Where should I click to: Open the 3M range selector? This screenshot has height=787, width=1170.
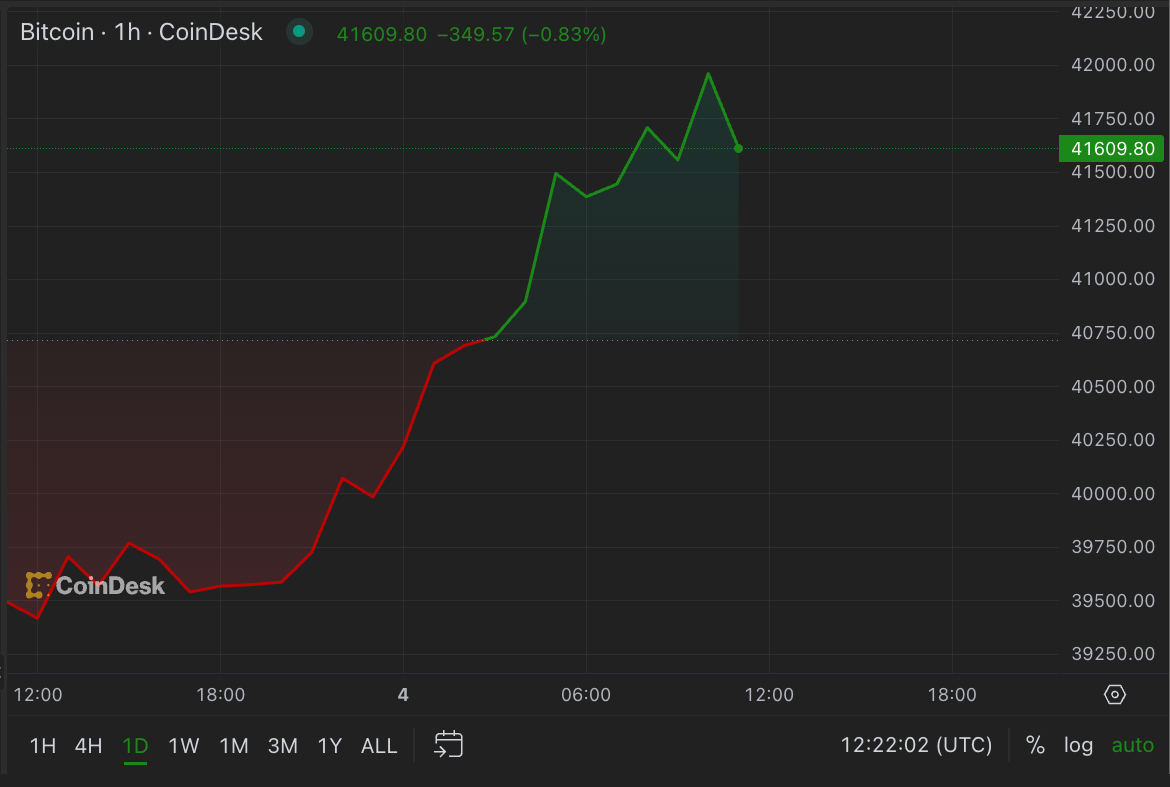pyautogui.click(x=283, y=745)
